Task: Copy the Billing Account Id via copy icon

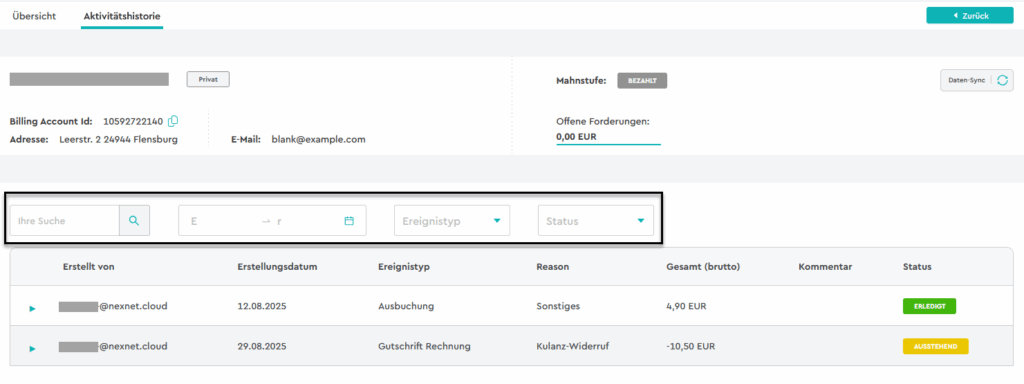Action: point(173,121)
